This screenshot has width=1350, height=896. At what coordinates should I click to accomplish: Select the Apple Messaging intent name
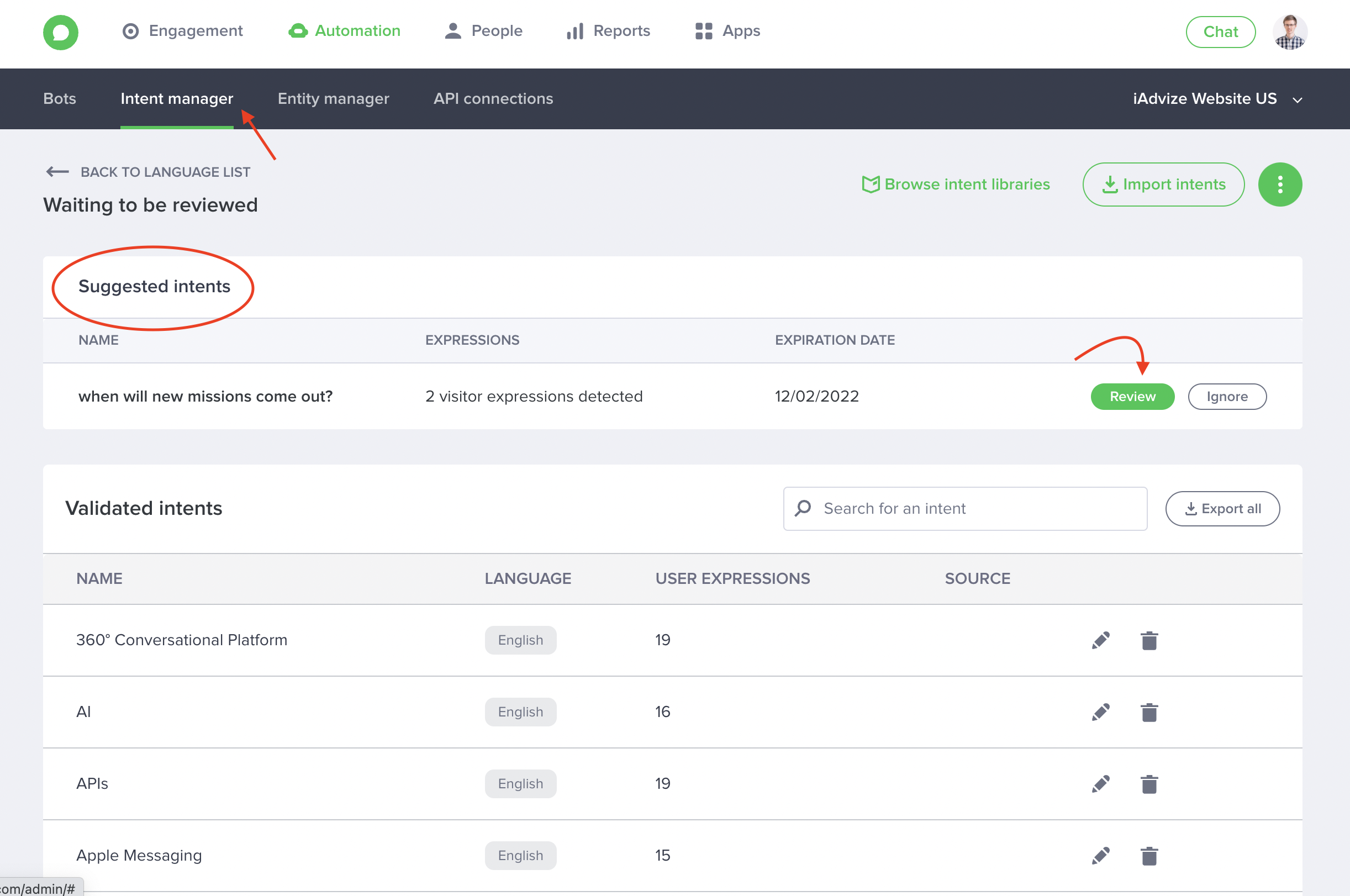tap(139, 856)
